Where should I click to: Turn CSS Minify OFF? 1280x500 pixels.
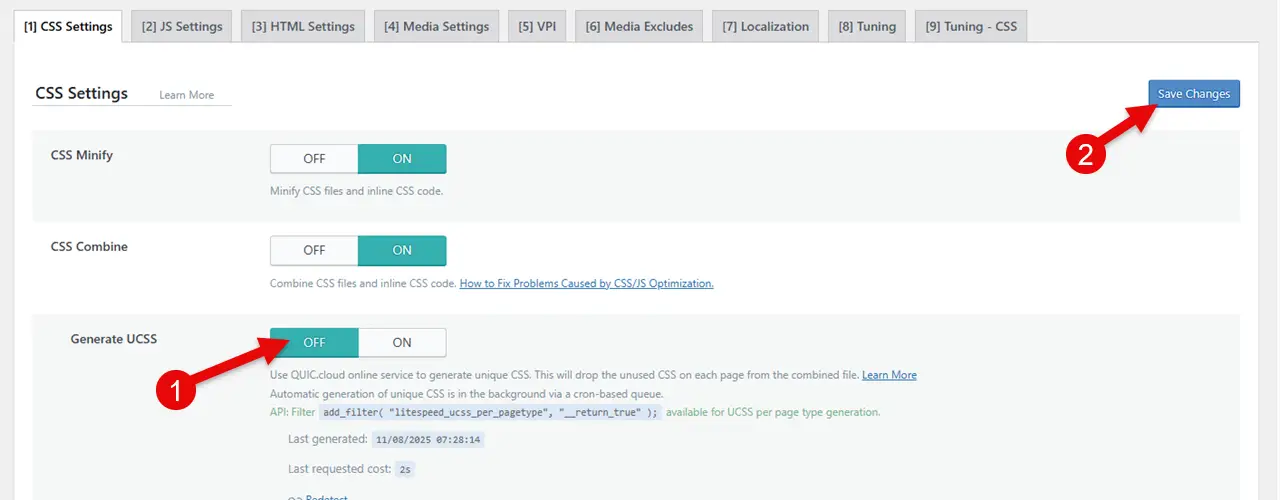coord(314,159)
